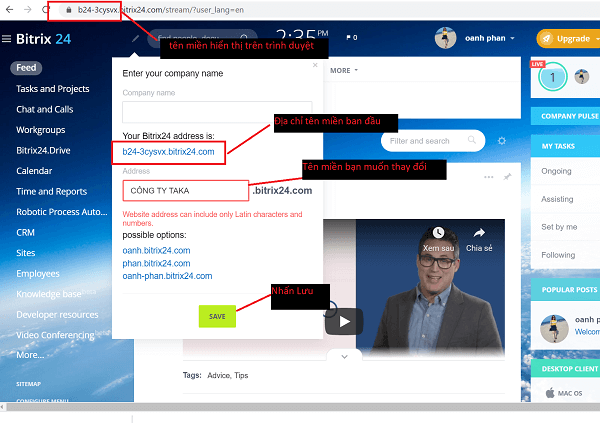Click the Advice tag
The height and width of the screenshot is (423, 600).
coord(219,376)
